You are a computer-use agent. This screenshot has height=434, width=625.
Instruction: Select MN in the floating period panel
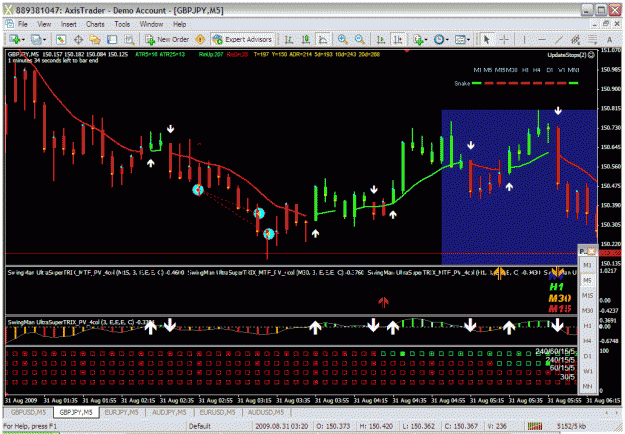click(587, 387)
